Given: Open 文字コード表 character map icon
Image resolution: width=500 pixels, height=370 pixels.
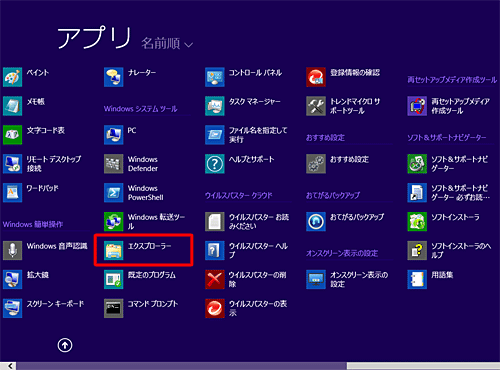Looking at the screenshot, I should tap(13, 135).
